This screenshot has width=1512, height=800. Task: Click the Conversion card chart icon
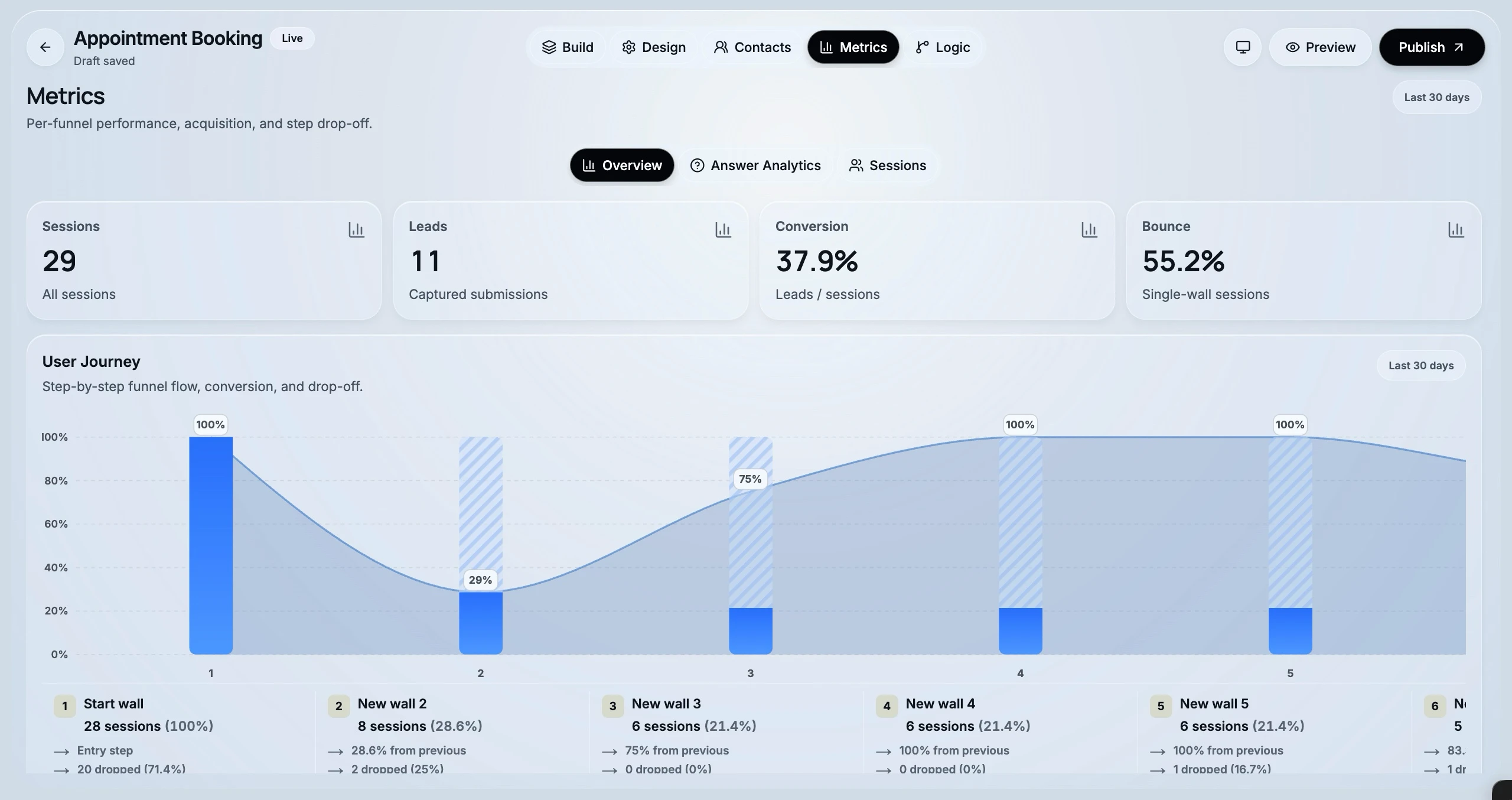(1089, 230)
